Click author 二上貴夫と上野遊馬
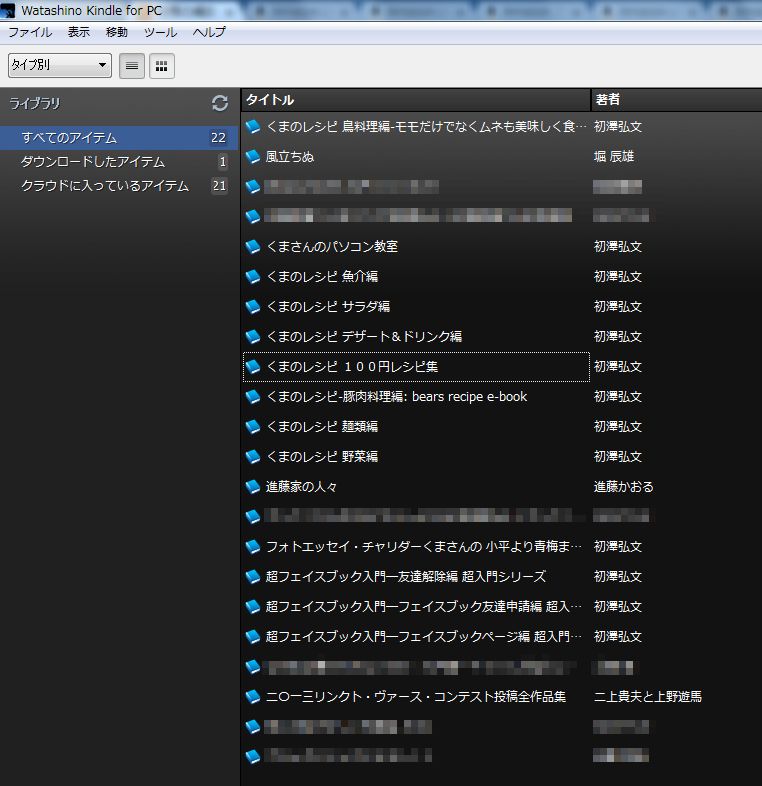The width and height of the screenshot is (762, 786). point(648,696)
